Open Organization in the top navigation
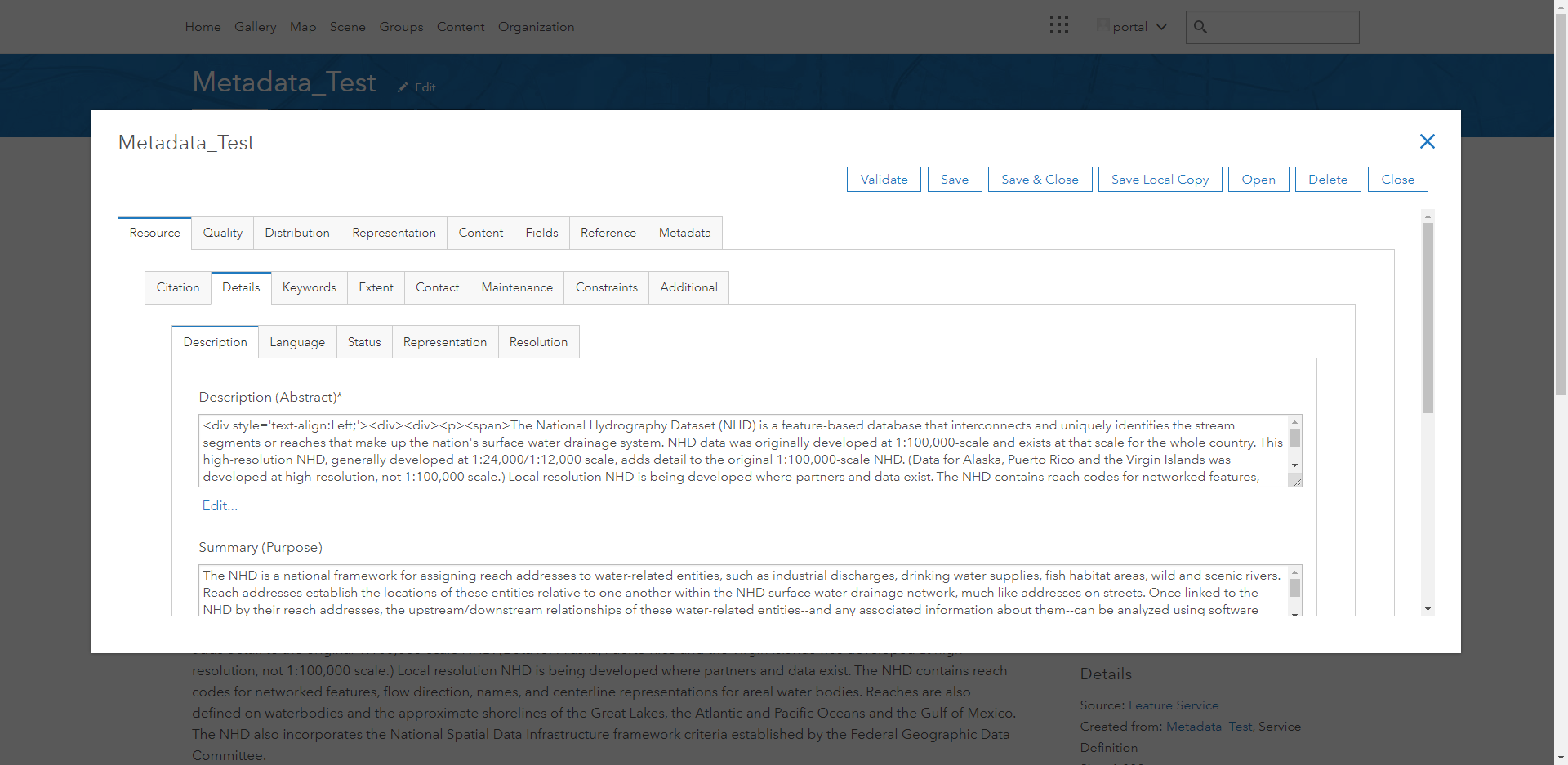The height and width of the screenshot is (765, 1568). tap(537, 27)
